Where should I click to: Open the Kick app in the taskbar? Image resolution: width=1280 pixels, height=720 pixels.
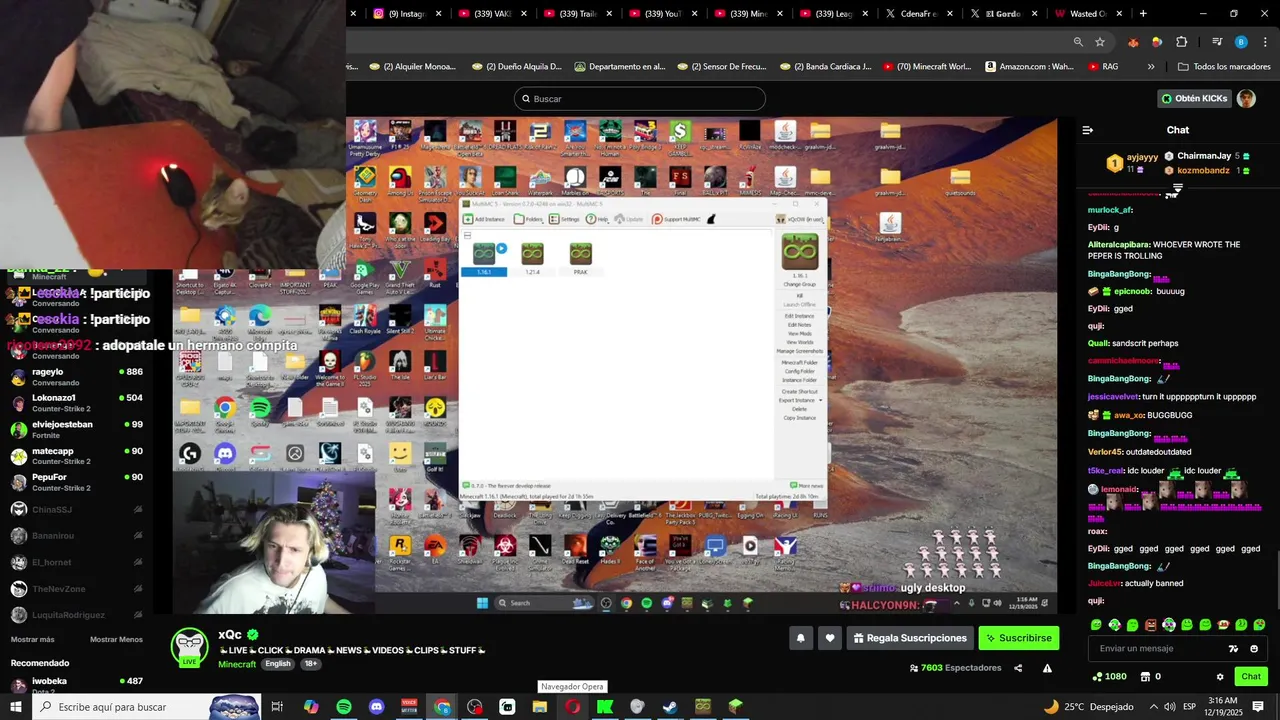(x=605, y=707)
